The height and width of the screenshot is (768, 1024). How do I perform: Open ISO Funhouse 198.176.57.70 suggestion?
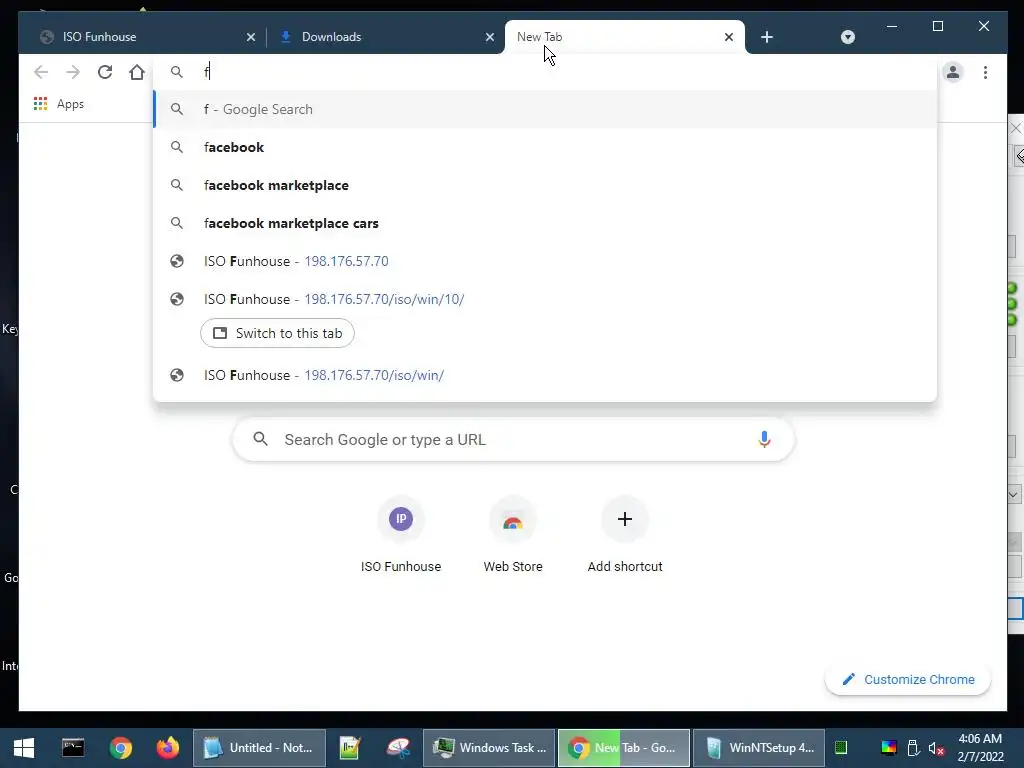545,261
